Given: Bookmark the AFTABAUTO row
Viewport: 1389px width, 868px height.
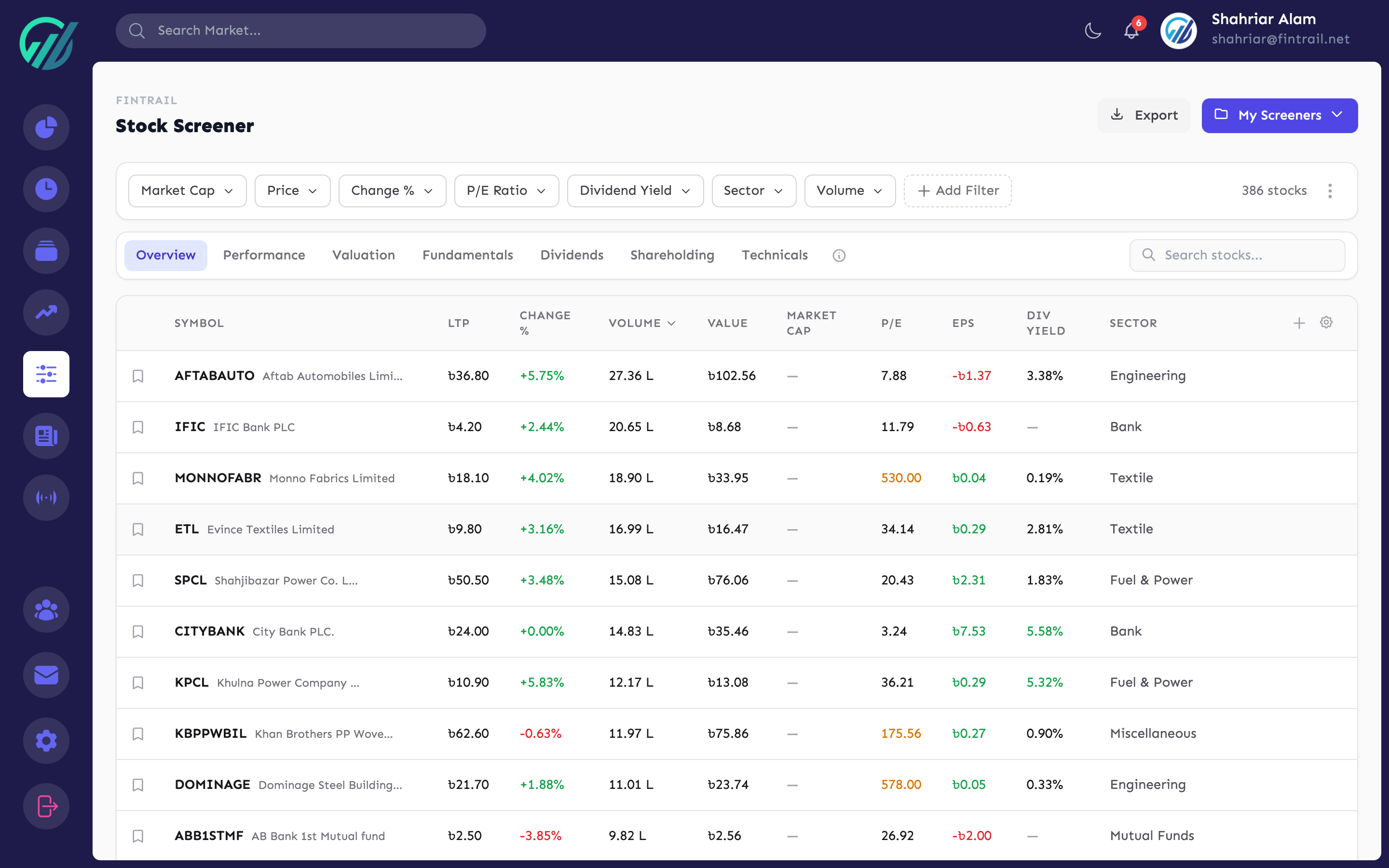Looking at the screenshot, I should (x=138, y=376).
